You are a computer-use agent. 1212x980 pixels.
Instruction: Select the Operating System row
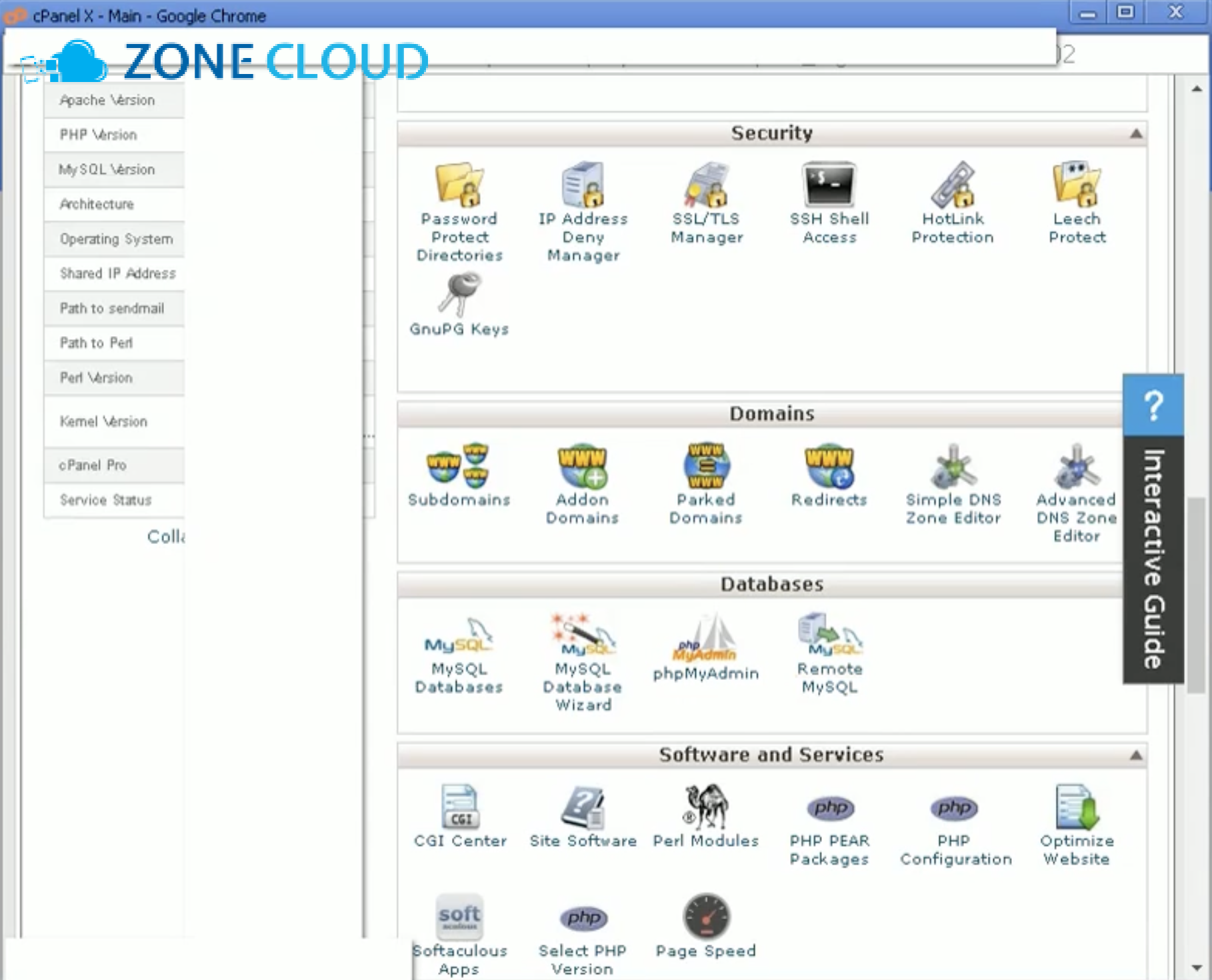(x=114, y=239)
